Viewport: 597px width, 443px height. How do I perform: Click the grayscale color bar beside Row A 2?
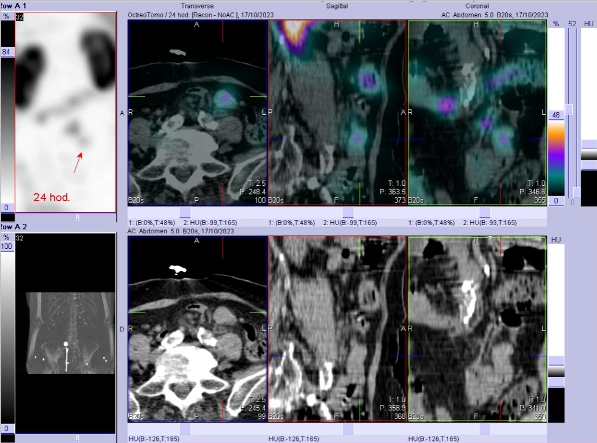(x=7, y=337)
